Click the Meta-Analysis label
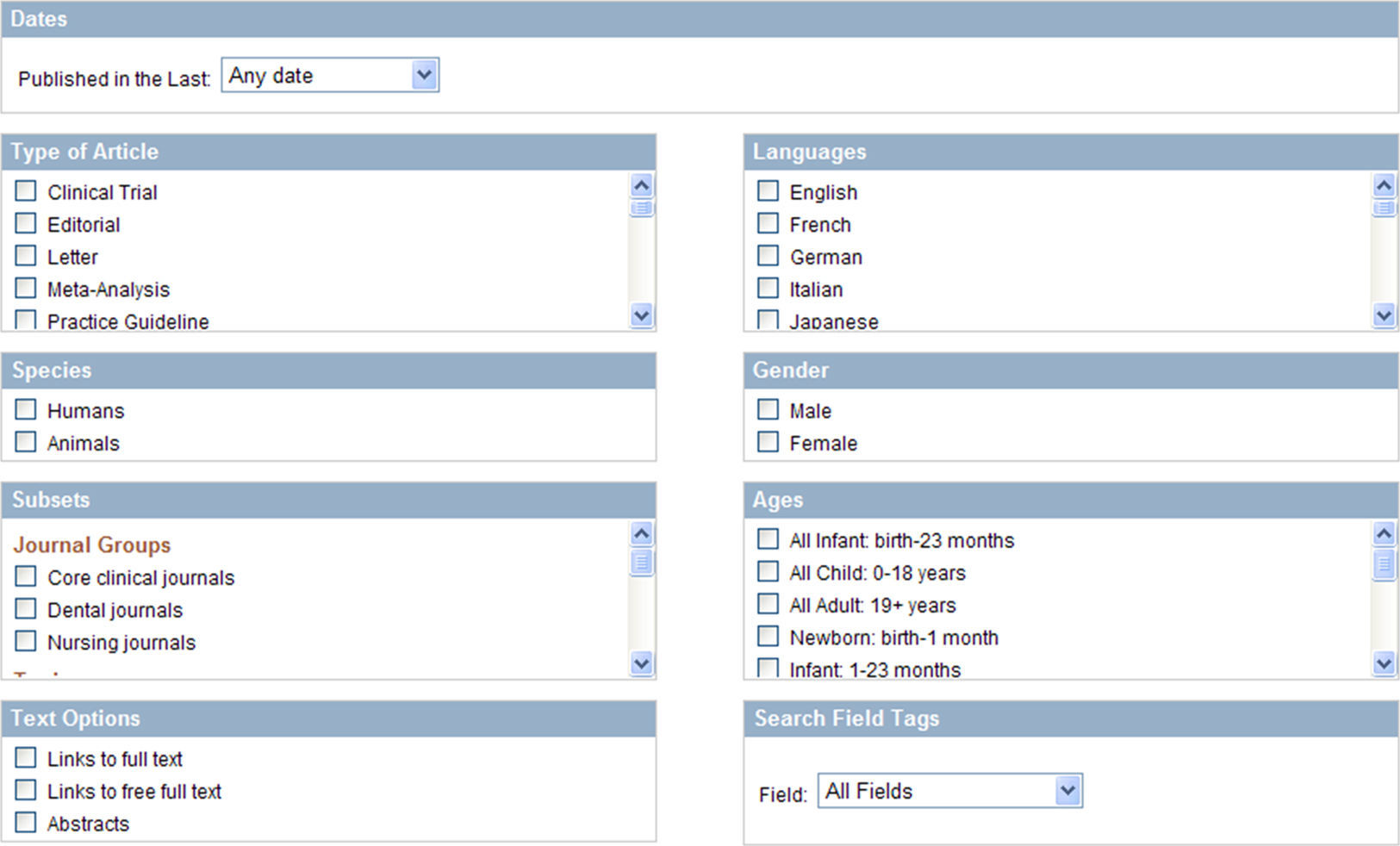Image resolution: width=1400 pixels, height=846 pixels. click(x=109, y=289)
